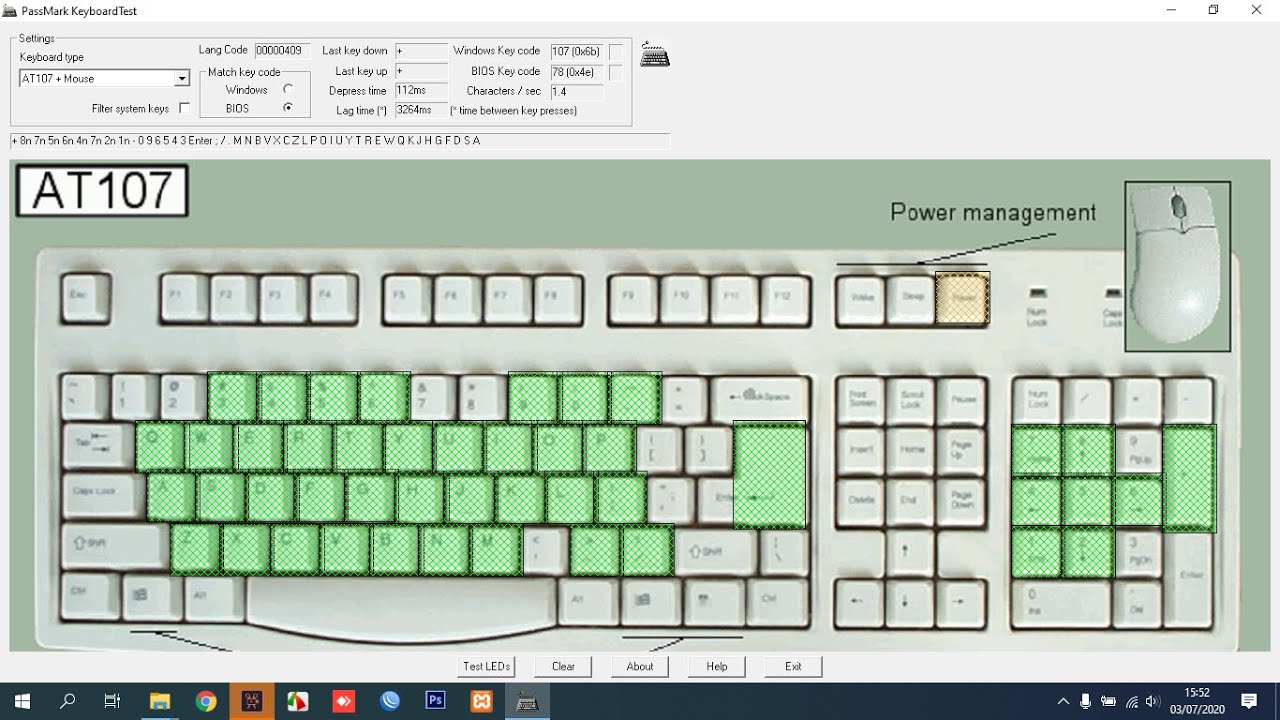Click the Lag time value 3264ms
This screenshot has width=1280, height=720.
point(421,110)
